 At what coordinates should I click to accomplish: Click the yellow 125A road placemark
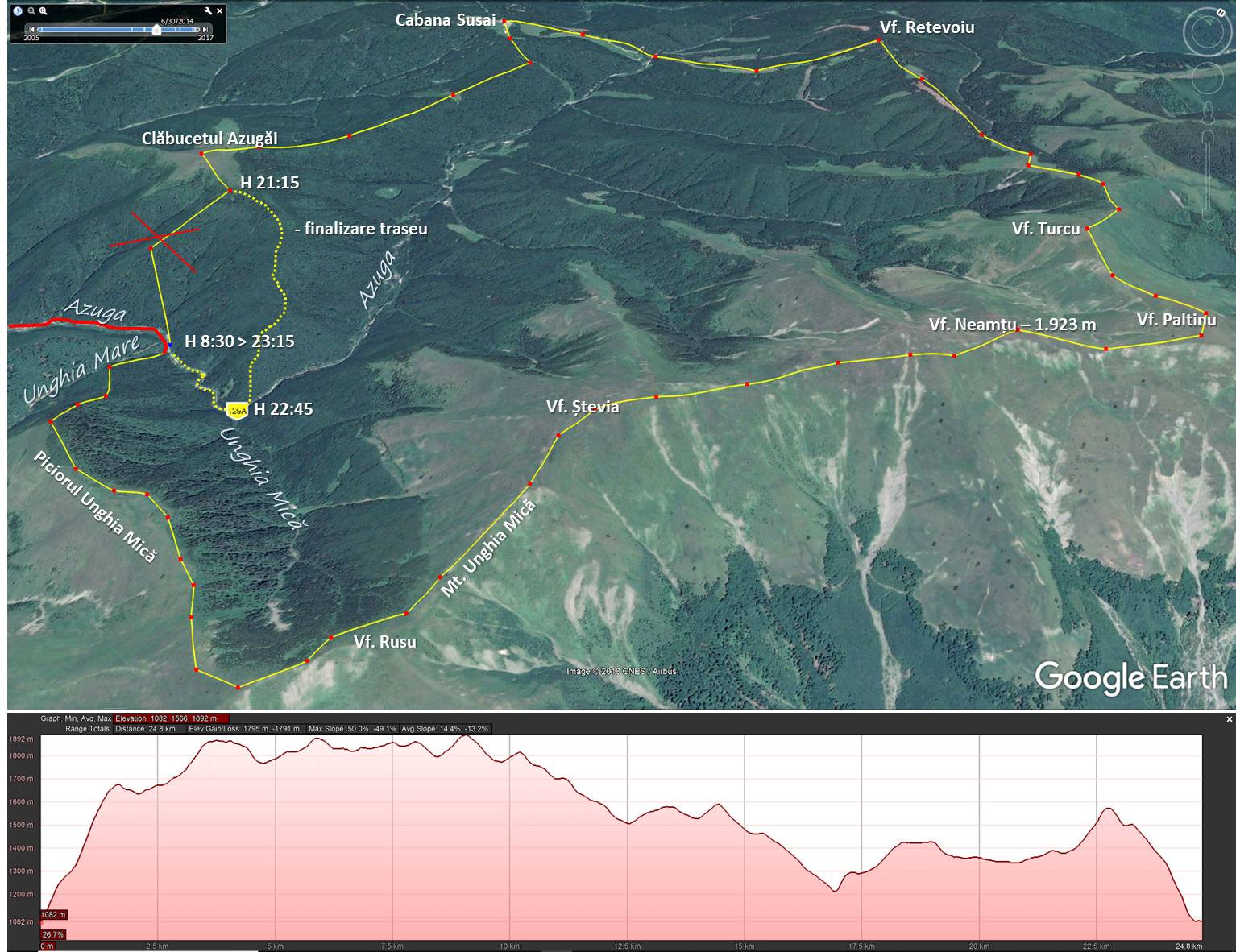(x=237, y=411)
